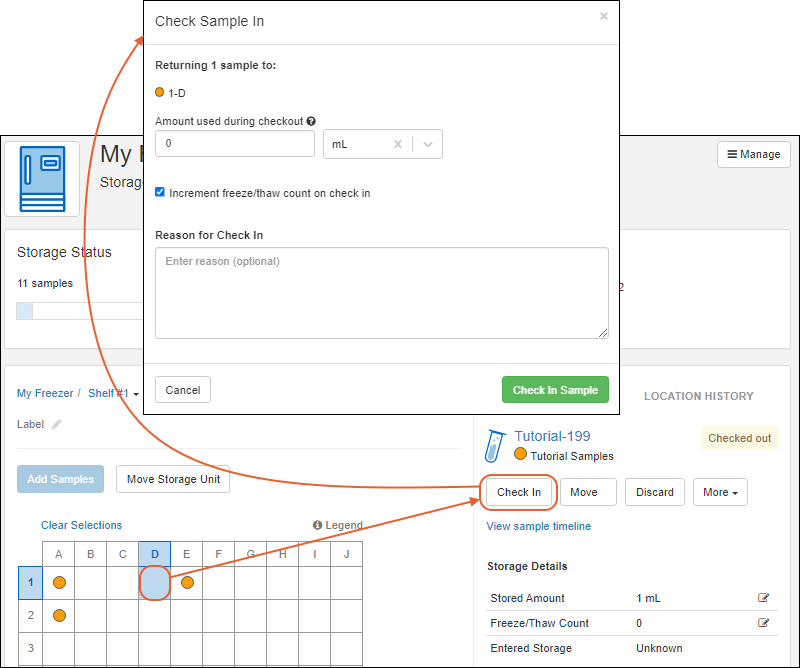Click the freezer icon at top left
800x668 pixels.
(42, 178)
